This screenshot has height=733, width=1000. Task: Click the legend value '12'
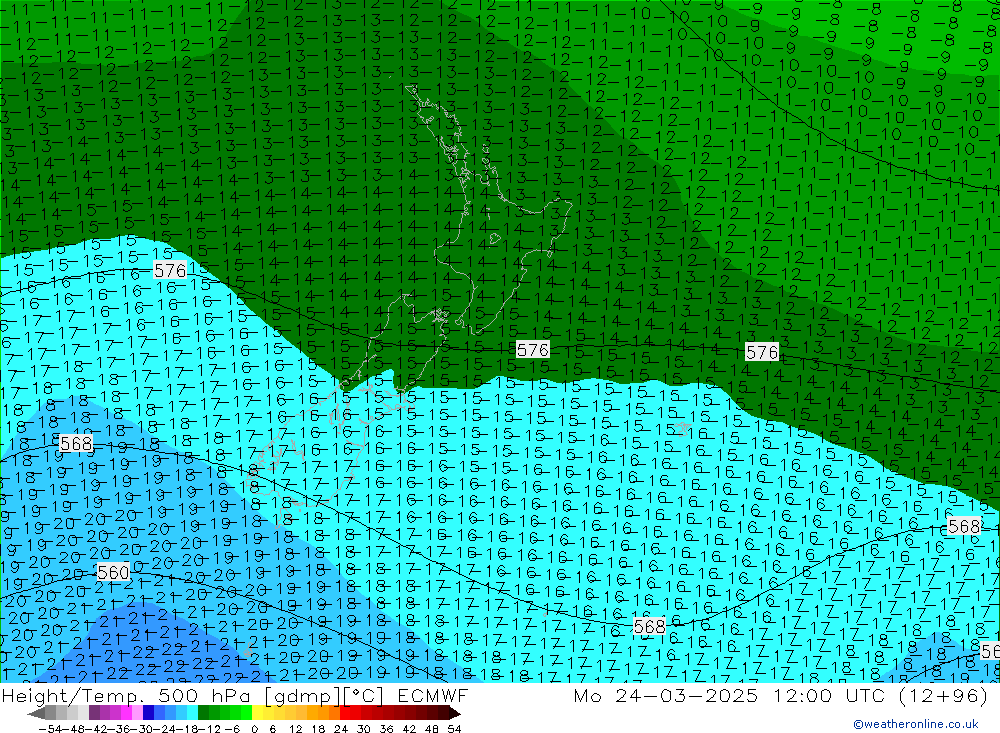click(295, 729)
